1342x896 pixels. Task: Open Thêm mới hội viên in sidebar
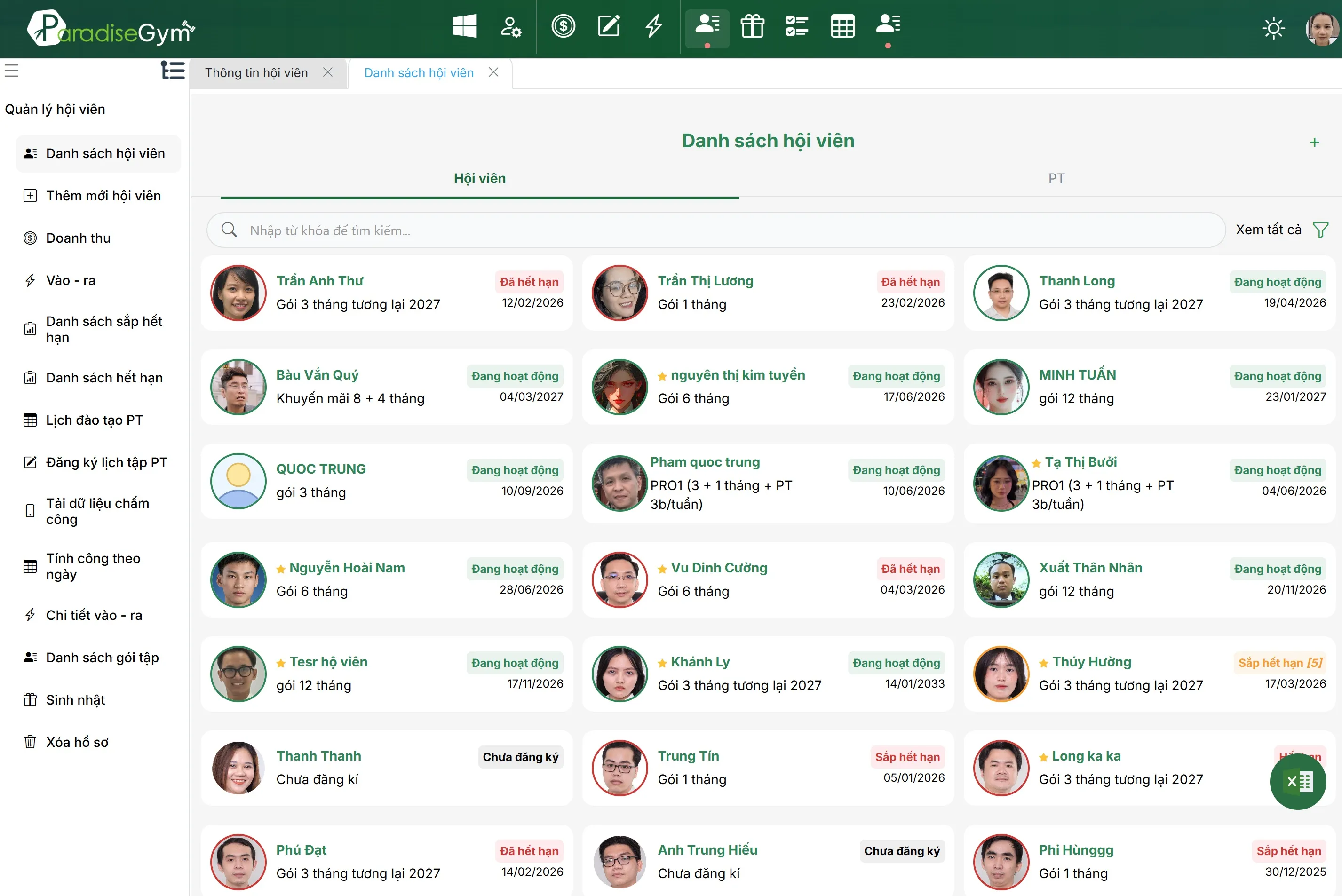[x=98, y=196]
